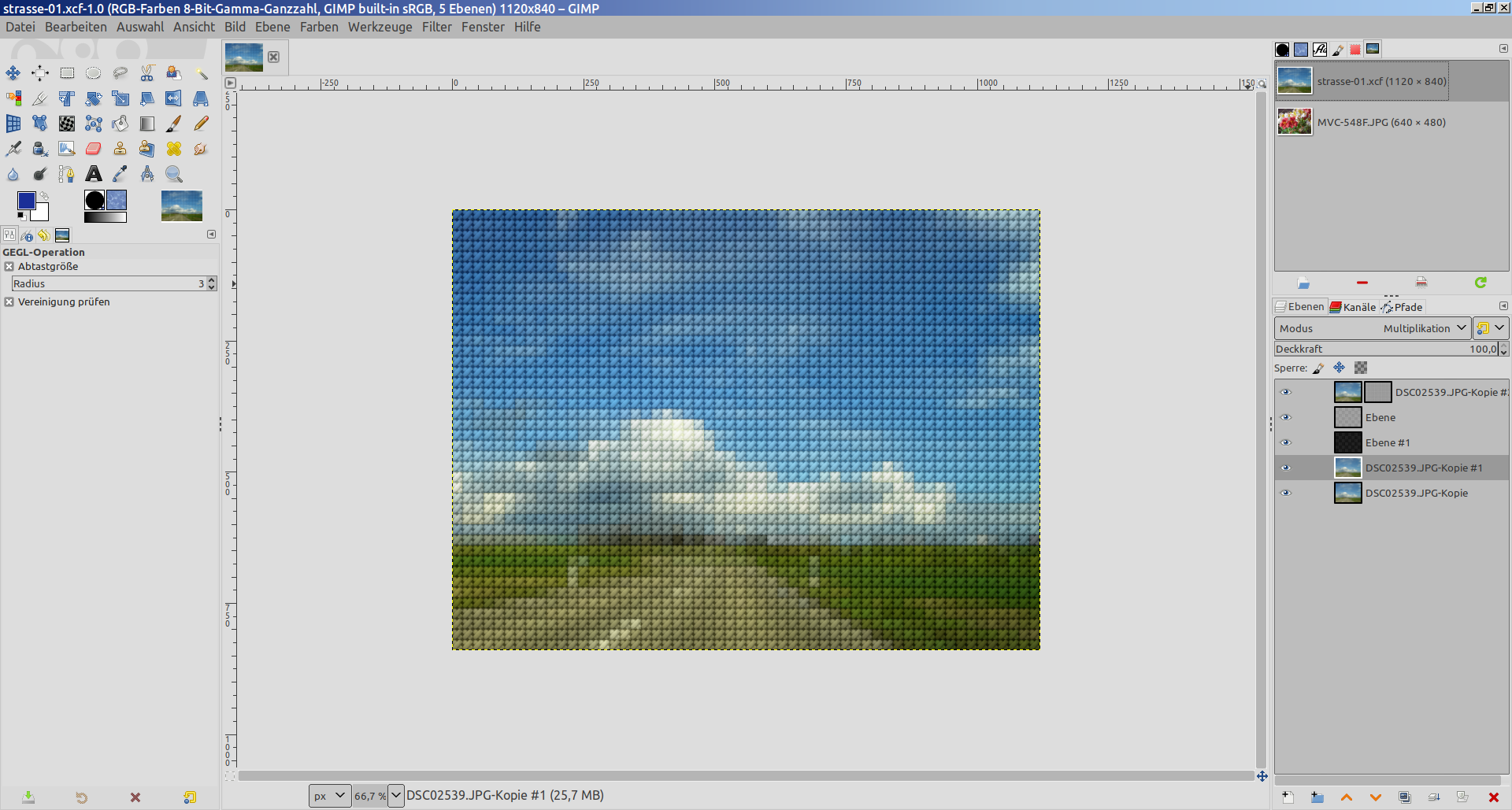Select the Rectangle Select tool

click(67, 73)
